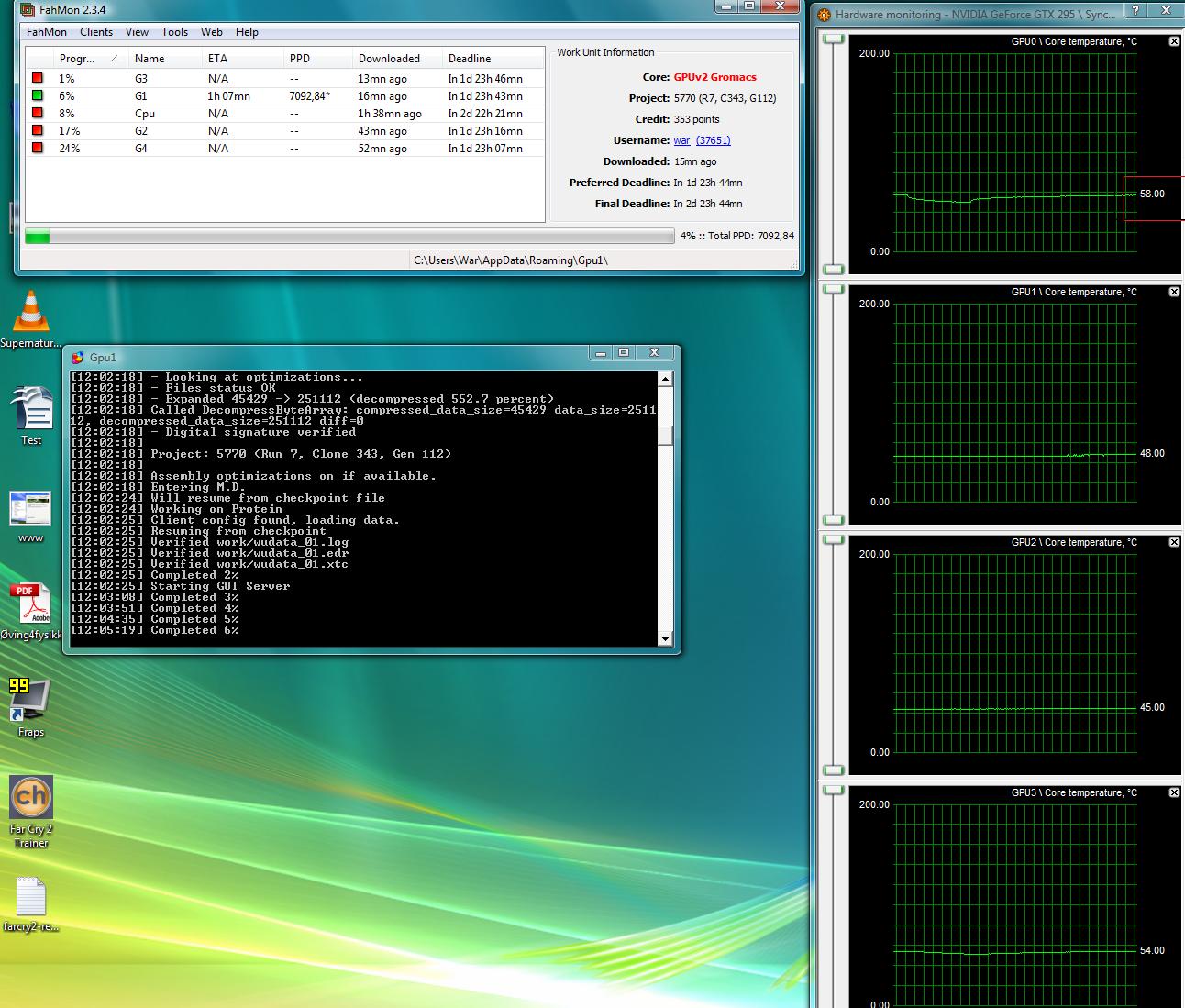Click the "In 2d 22h 21mn" Deadline cell

485,114
